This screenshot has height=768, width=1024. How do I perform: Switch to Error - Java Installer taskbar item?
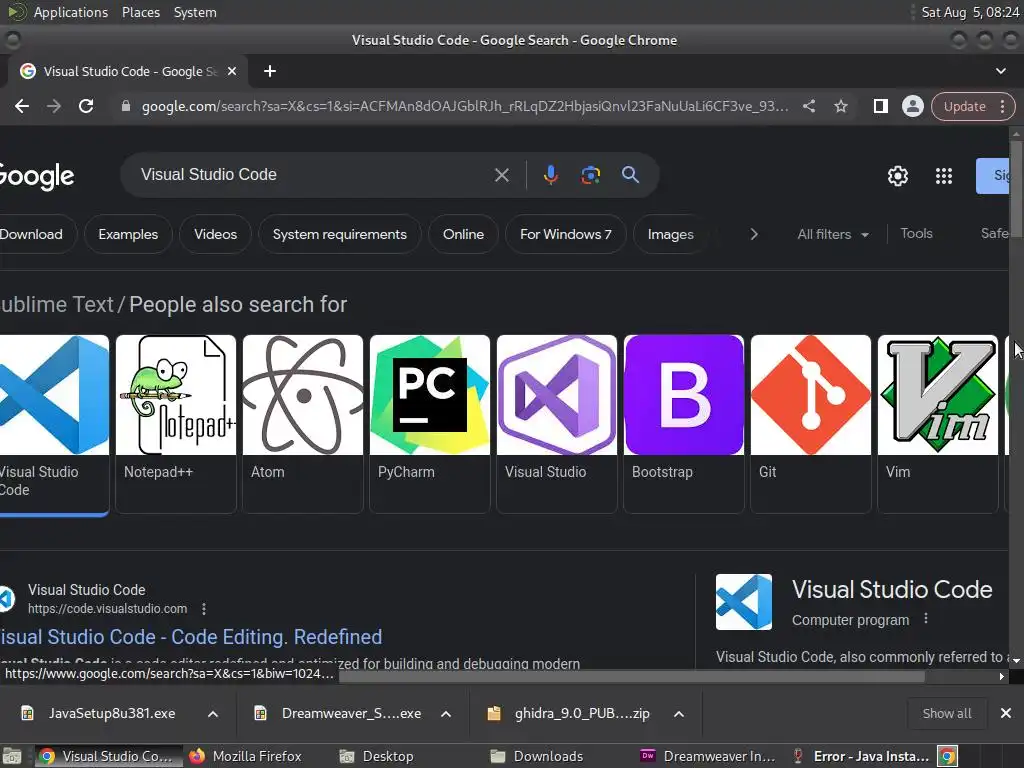861,756
